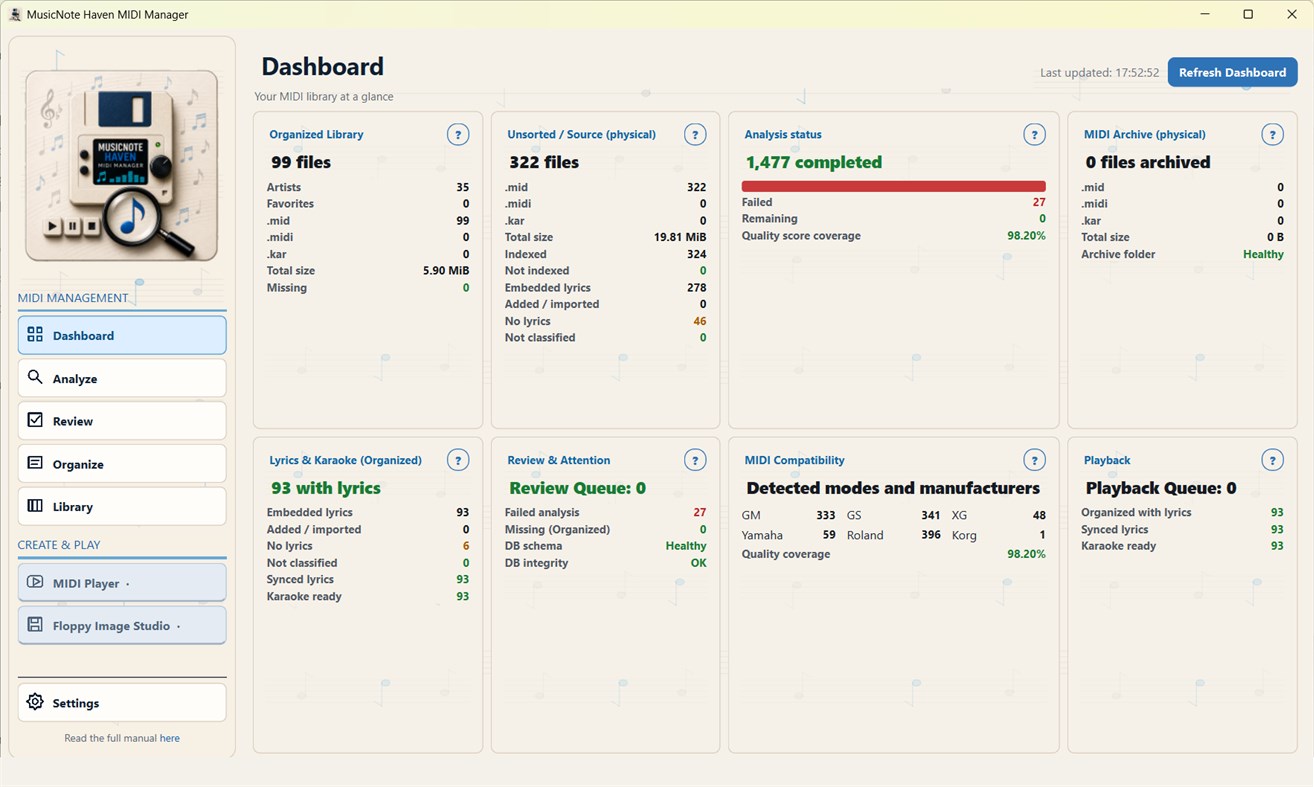Open the full manual 'here' link
Viewport: 1314px width, 787px height.
pyautogui.click(x=170, y=738)
